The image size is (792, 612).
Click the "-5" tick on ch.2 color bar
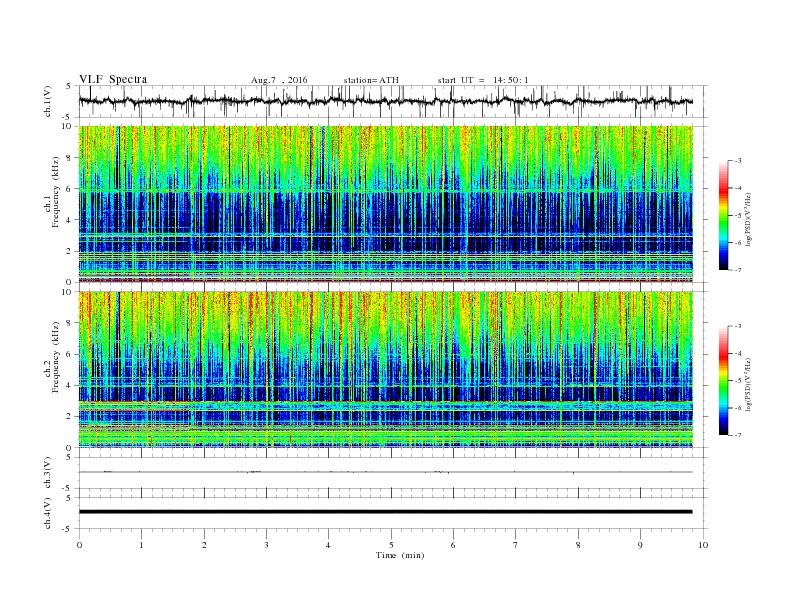[x=737, y=381]
